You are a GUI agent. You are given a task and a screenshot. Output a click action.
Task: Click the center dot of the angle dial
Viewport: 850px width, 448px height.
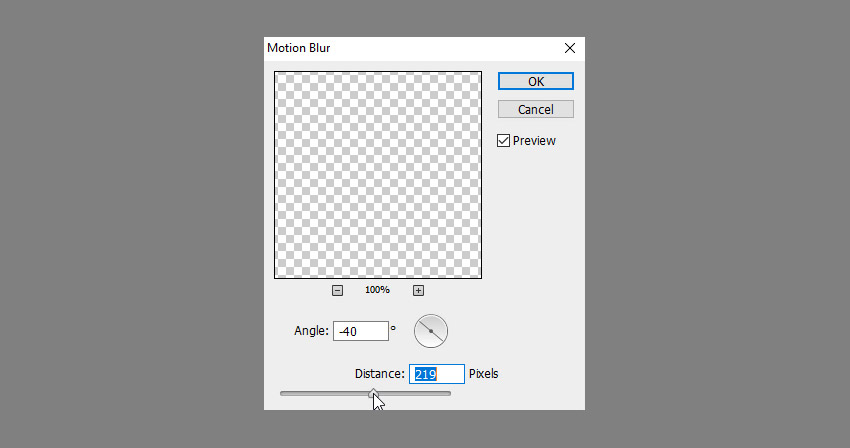(x=431, y=331)
